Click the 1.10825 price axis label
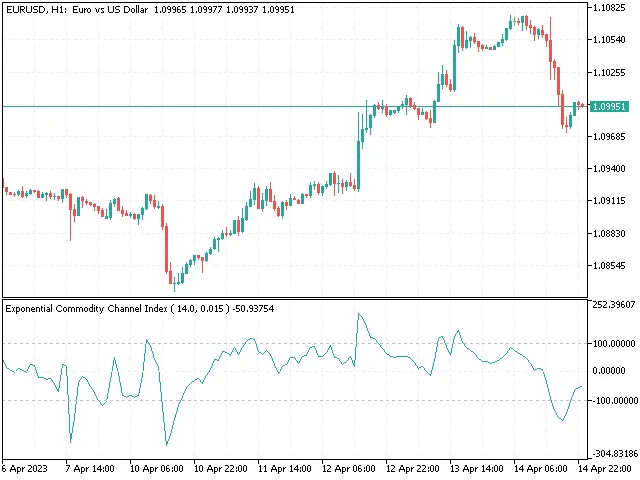This screenshot has width=640, height=480. (609, 7)
